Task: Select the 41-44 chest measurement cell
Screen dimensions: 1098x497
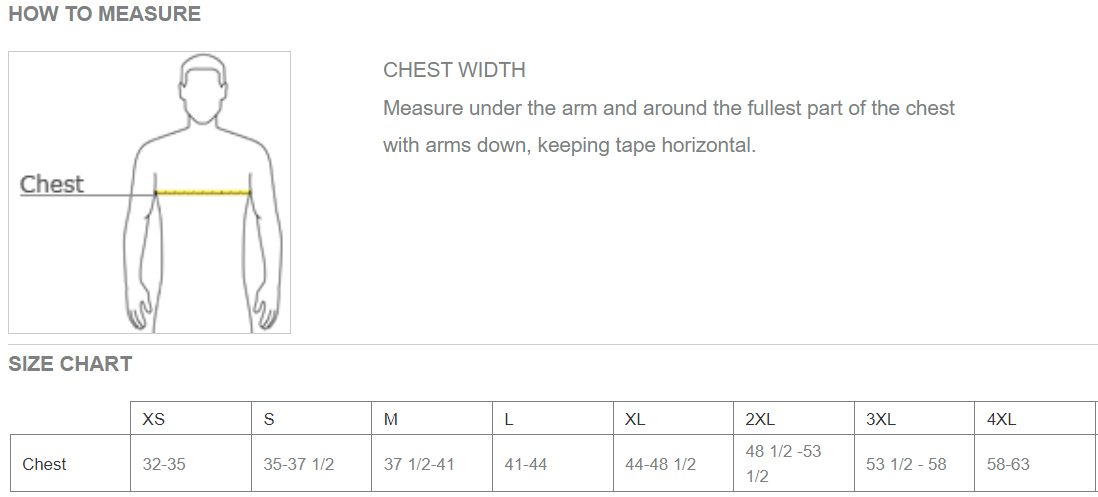Action: 526,464
